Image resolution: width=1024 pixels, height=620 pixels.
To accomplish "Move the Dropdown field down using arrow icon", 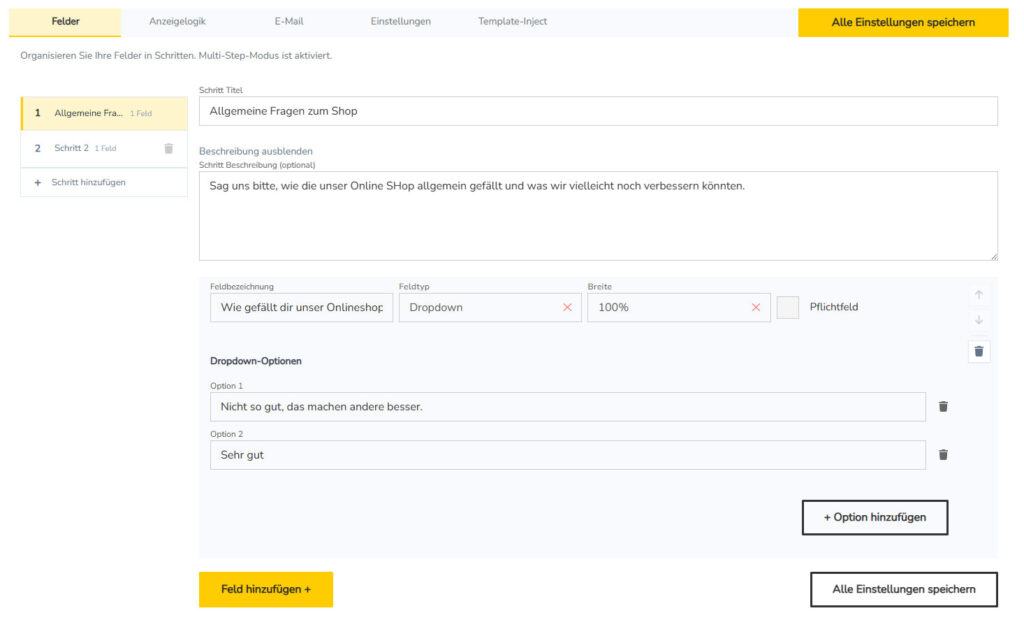I will tap(979, 320).
